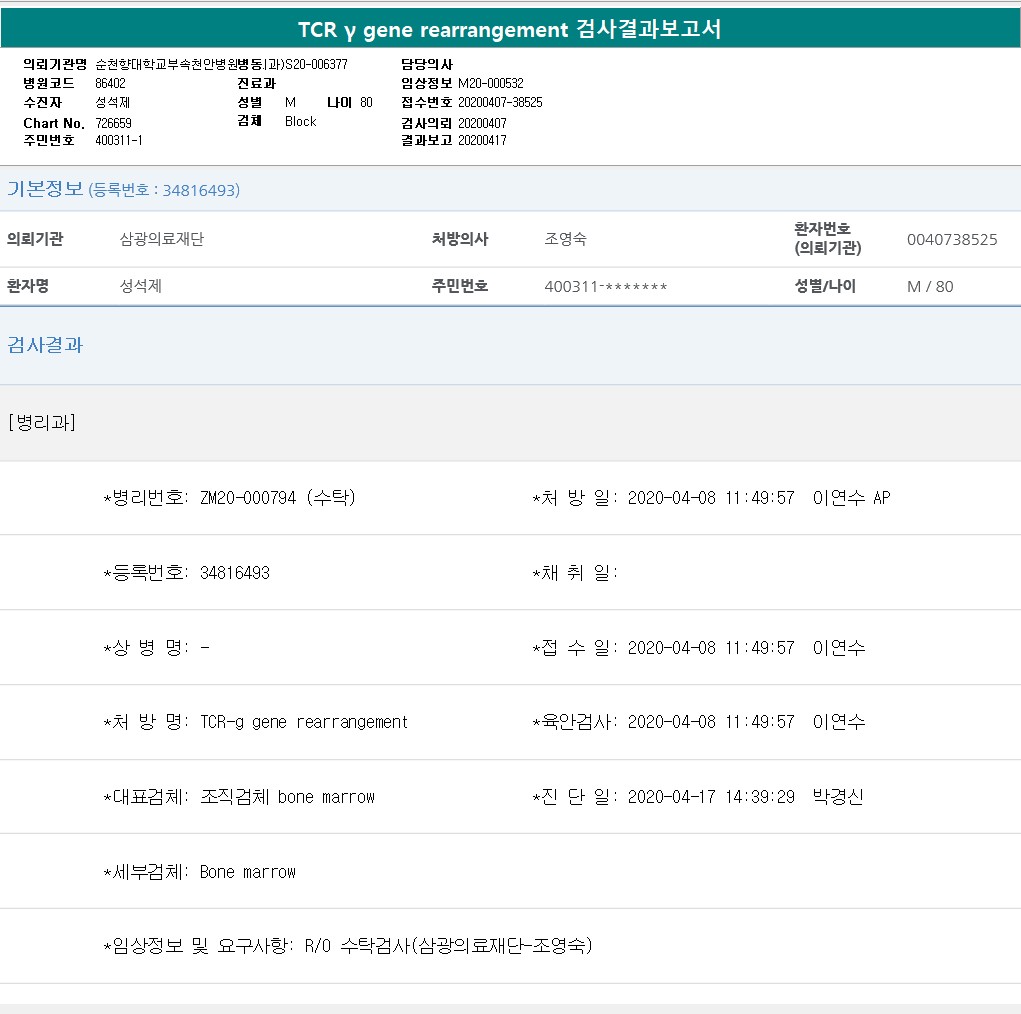Click the 세부검체 Bone marrow line
The width and height of the screenshot is (1021, 1014).
click(x=200, y=872)
